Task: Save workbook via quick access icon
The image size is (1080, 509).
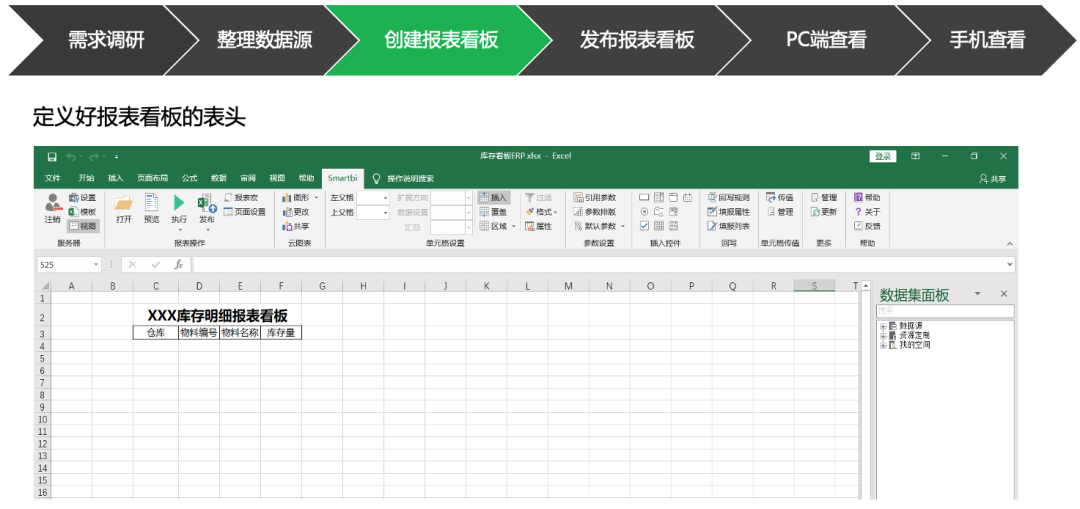Action: coord(52,157)
